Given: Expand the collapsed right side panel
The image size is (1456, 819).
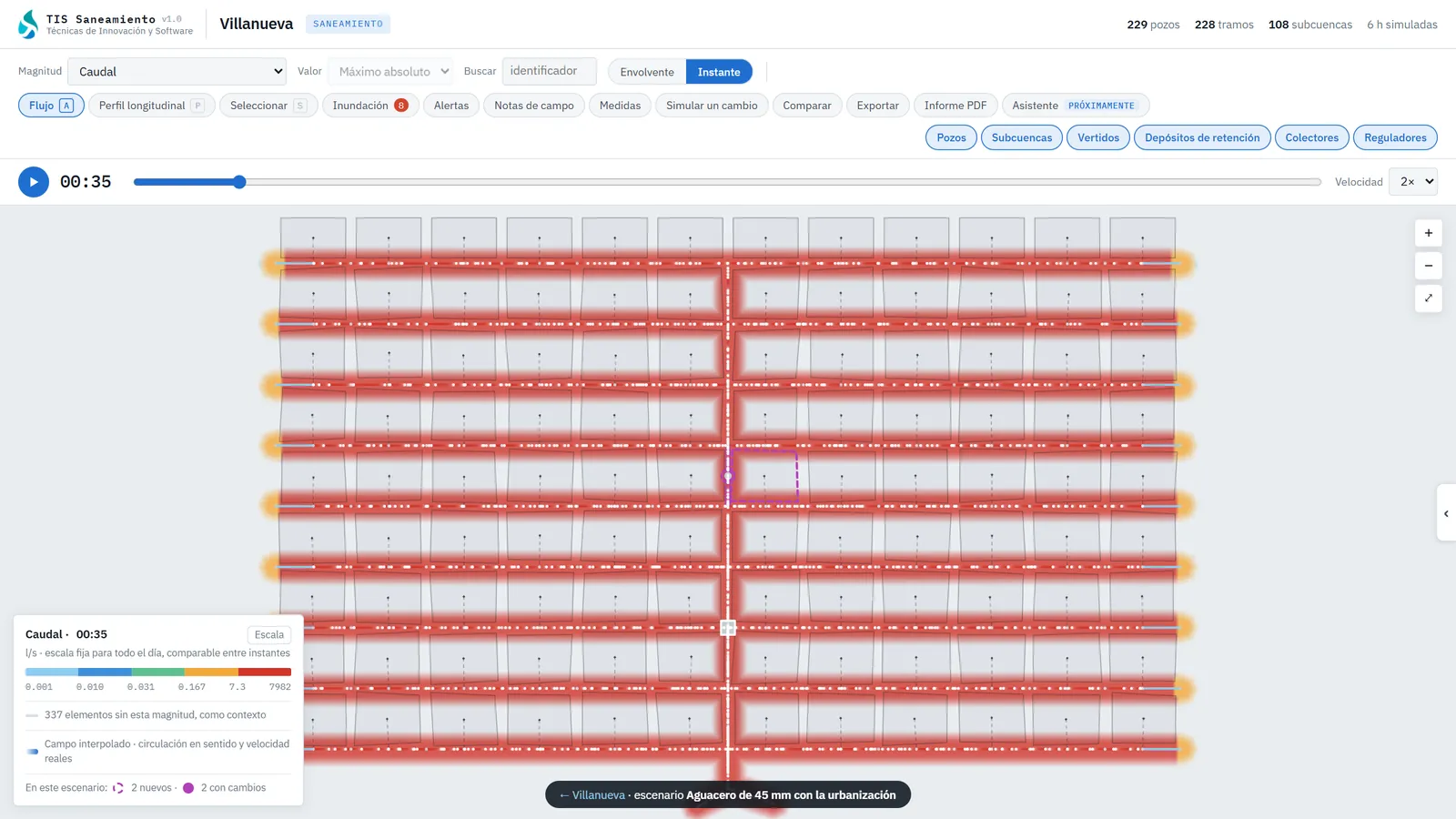Looking at the screenshot, I should (x=1446, y=513).
